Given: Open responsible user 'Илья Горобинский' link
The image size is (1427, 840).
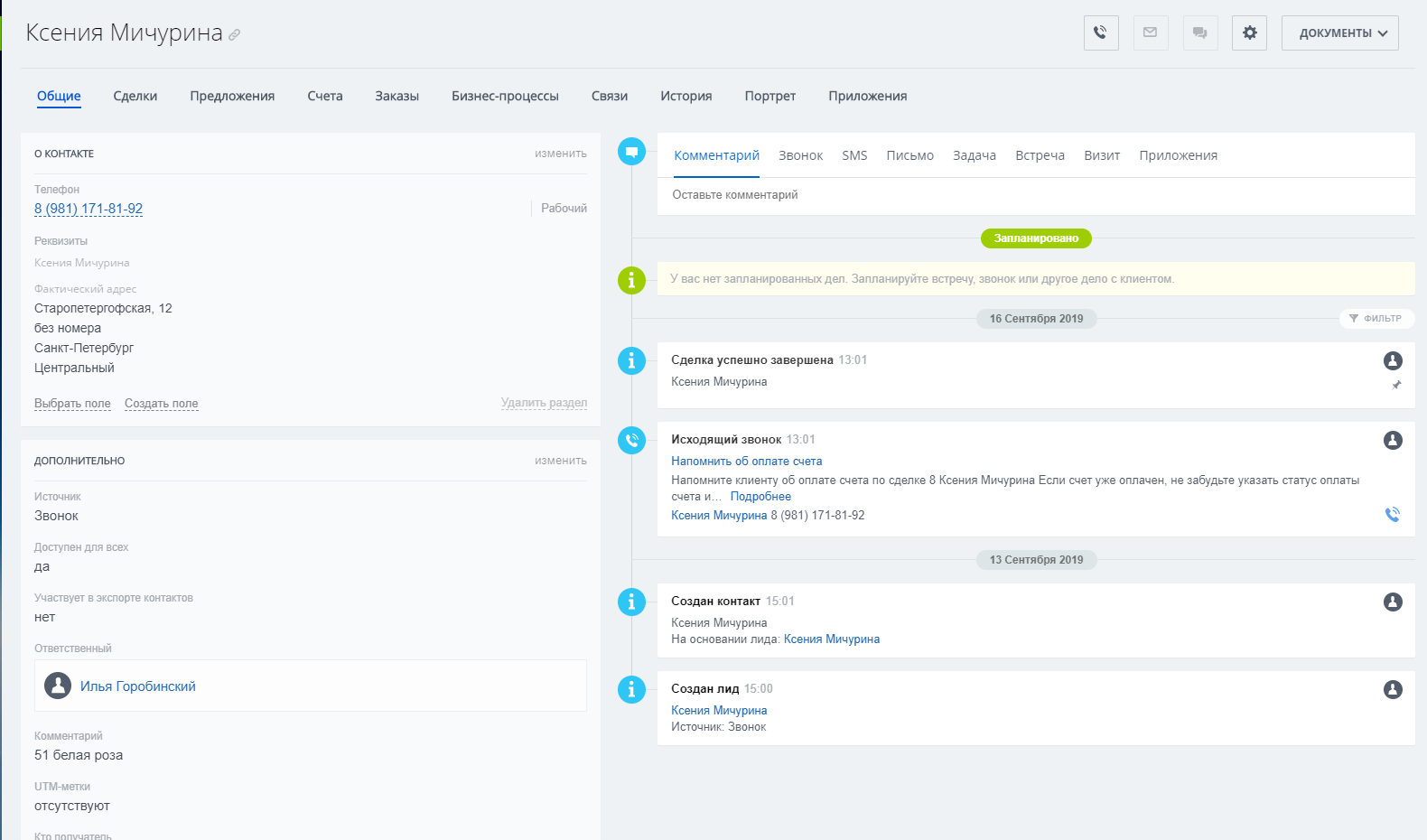Looking at the screenshot, I should click(138, 686).
